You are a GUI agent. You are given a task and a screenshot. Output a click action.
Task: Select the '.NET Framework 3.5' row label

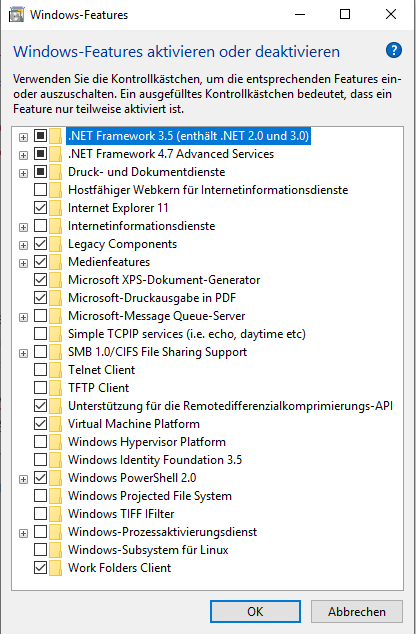tap(188, 136)
